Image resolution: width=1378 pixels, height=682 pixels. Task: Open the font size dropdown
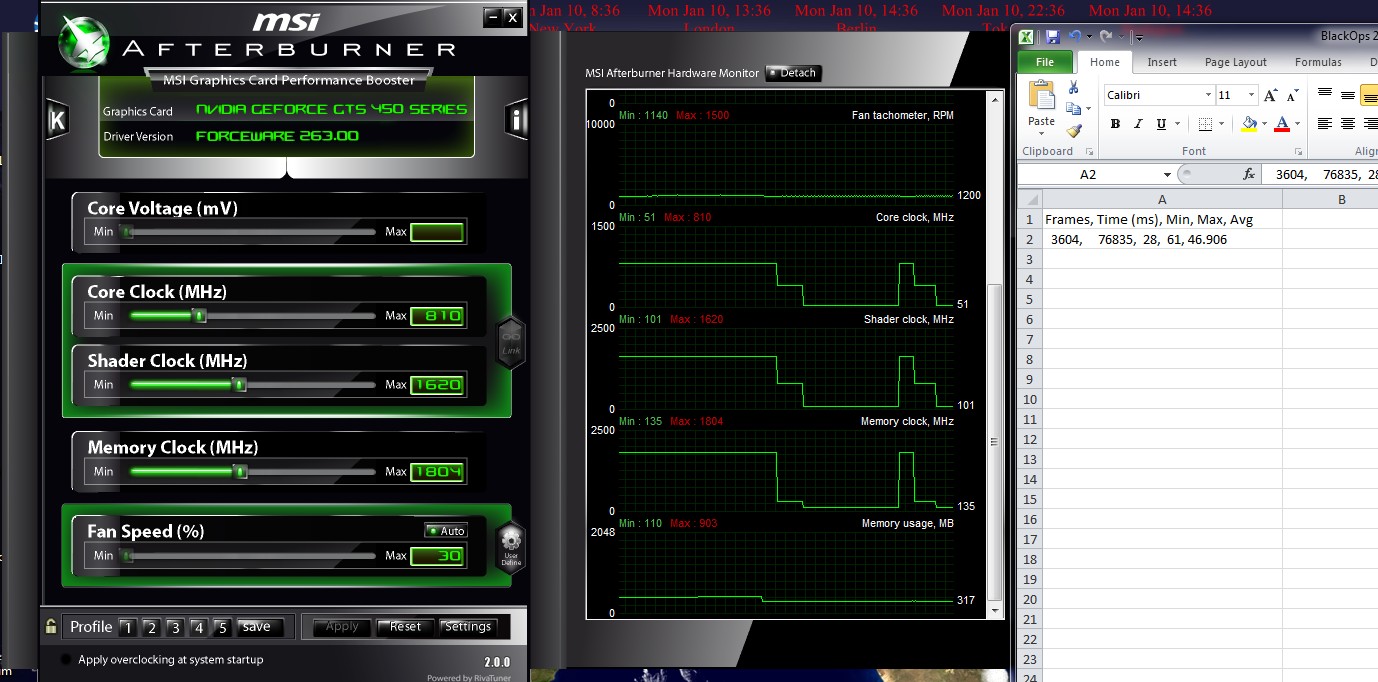pyautogui.click(x=1251, y=95)
